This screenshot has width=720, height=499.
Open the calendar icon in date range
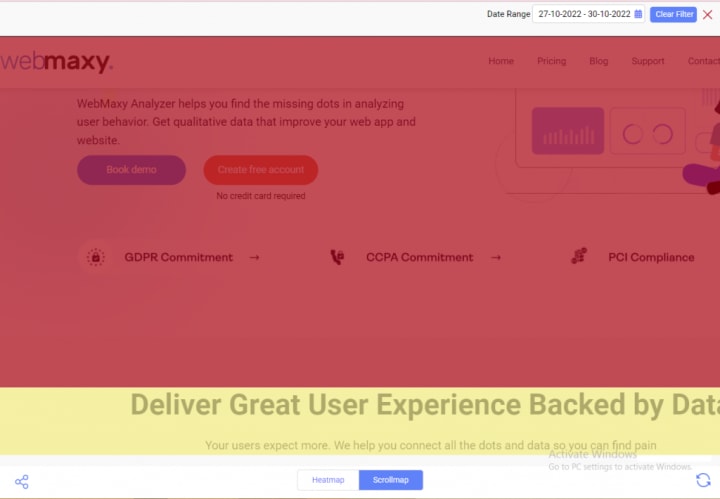tap(638, 14)
